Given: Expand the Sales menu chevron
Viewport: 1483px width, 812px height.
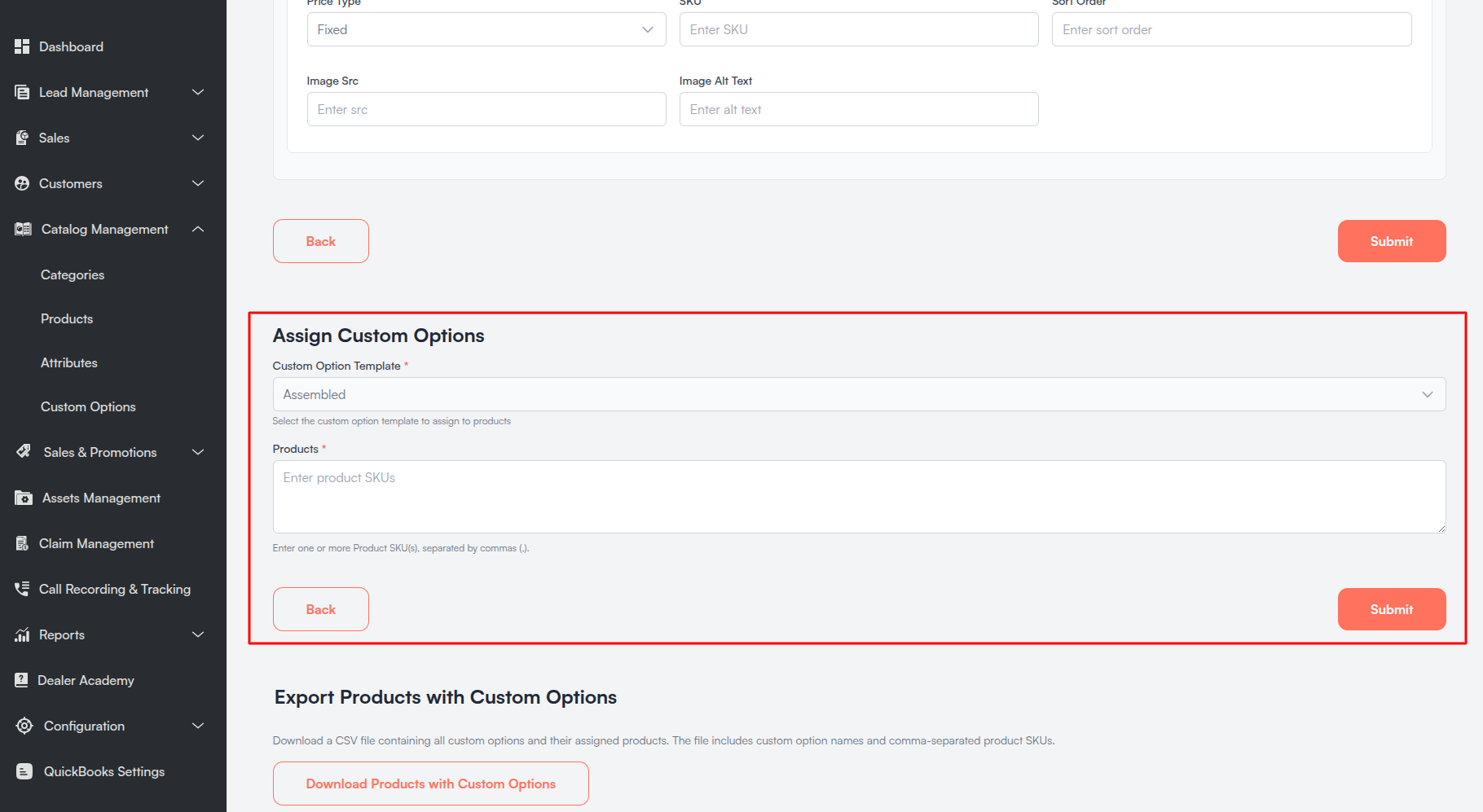Looking at the screenshot, I should pyautogui.click(x=198, y=138).
